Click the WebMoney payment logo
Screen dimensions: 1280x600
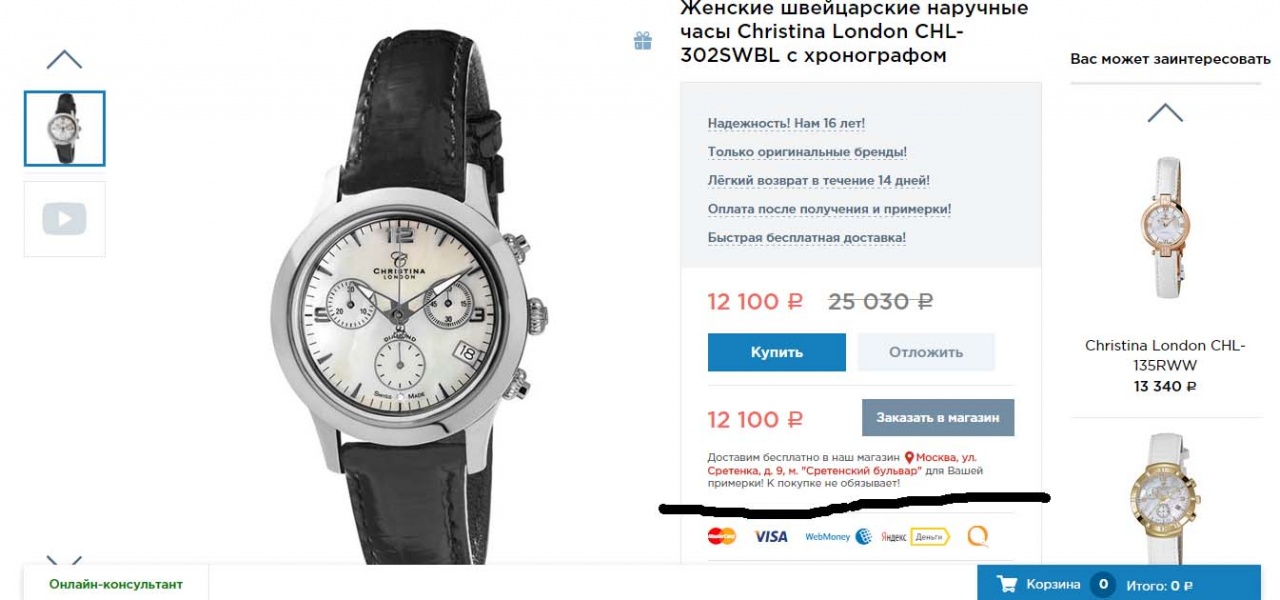coord(838,537)
